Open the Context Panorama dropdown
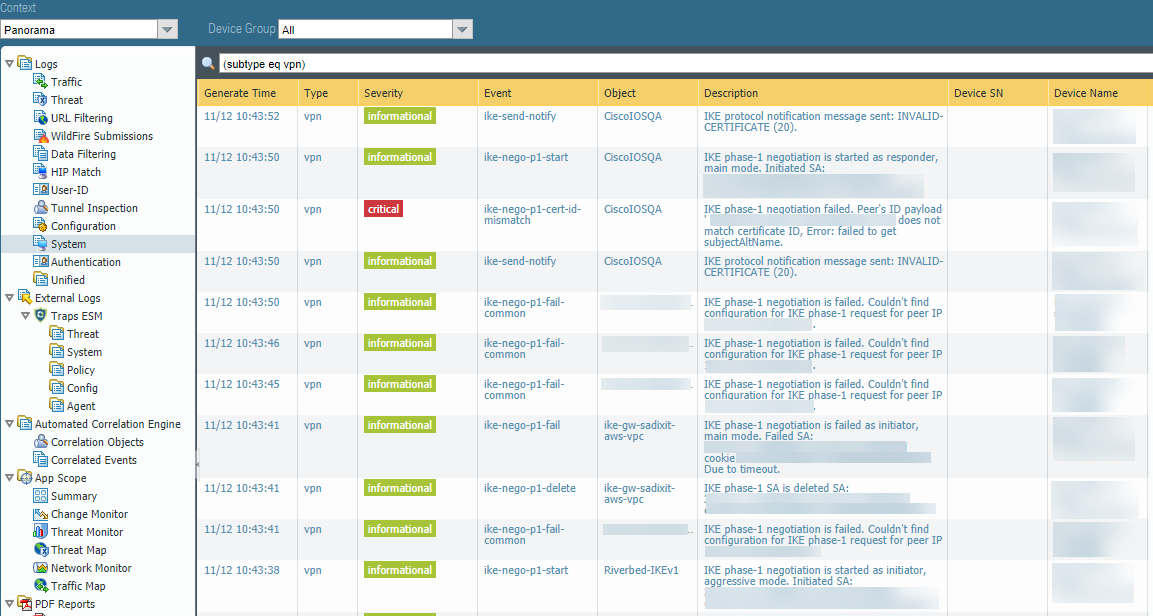Viewport: 1153px width, 616px height. tap(167, 30)
